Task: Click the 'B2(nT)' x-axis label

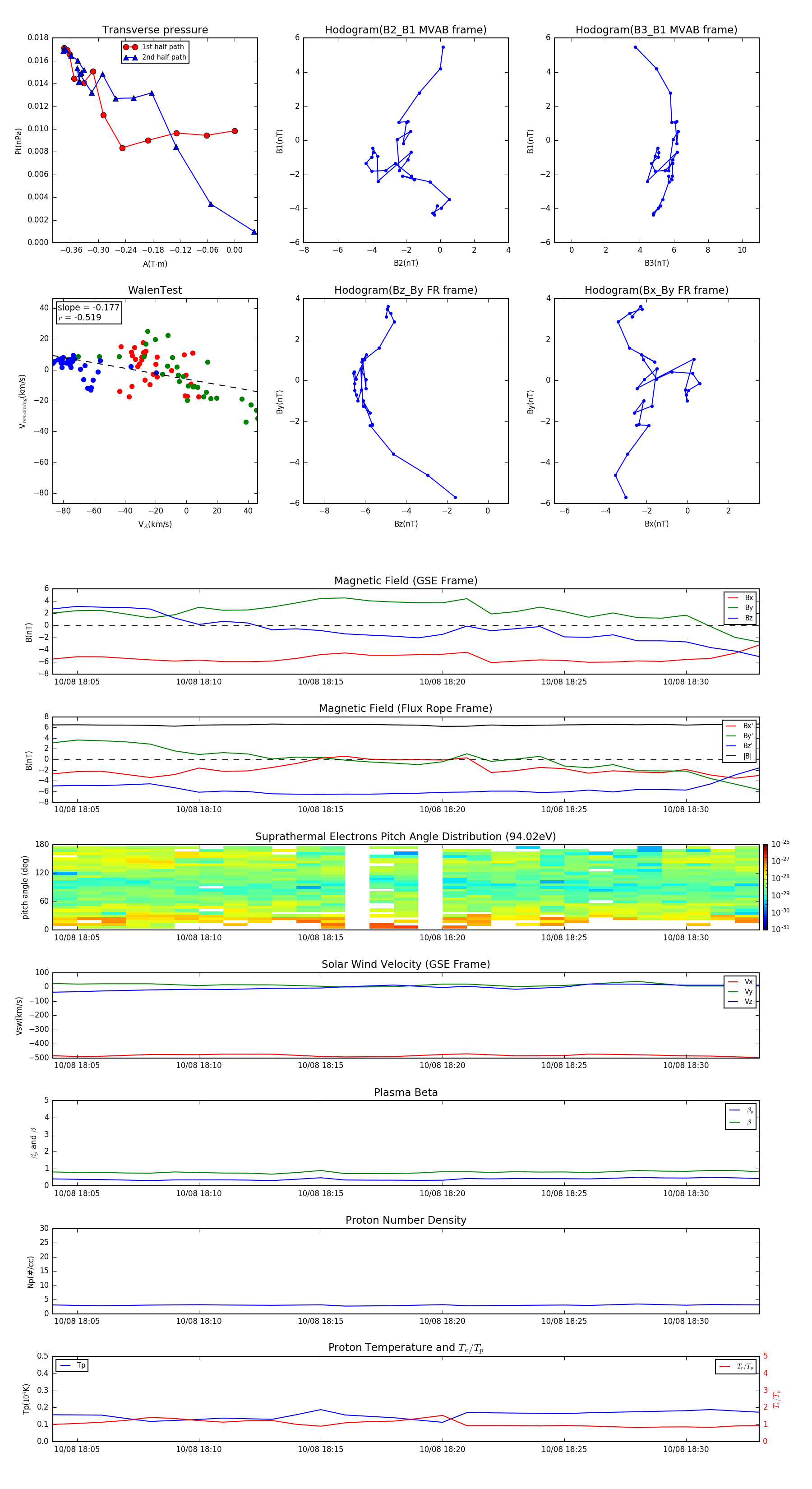Action: [406, 263]
